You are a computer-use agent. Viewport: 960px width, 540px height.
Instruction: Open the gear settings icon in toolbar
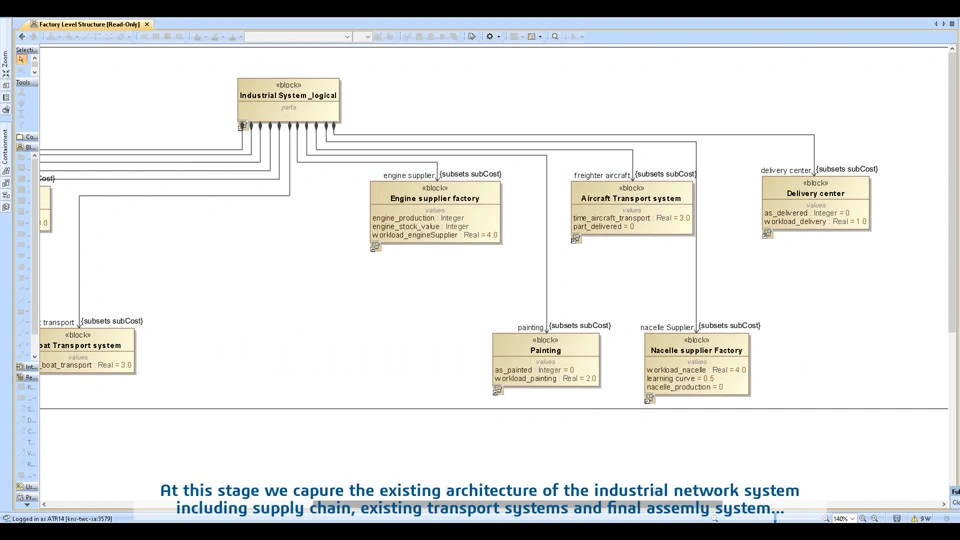click(489, 37)
